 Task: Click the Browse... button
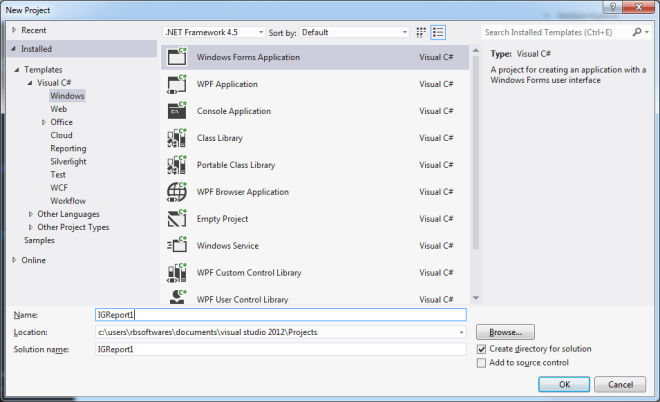point(505,332)
